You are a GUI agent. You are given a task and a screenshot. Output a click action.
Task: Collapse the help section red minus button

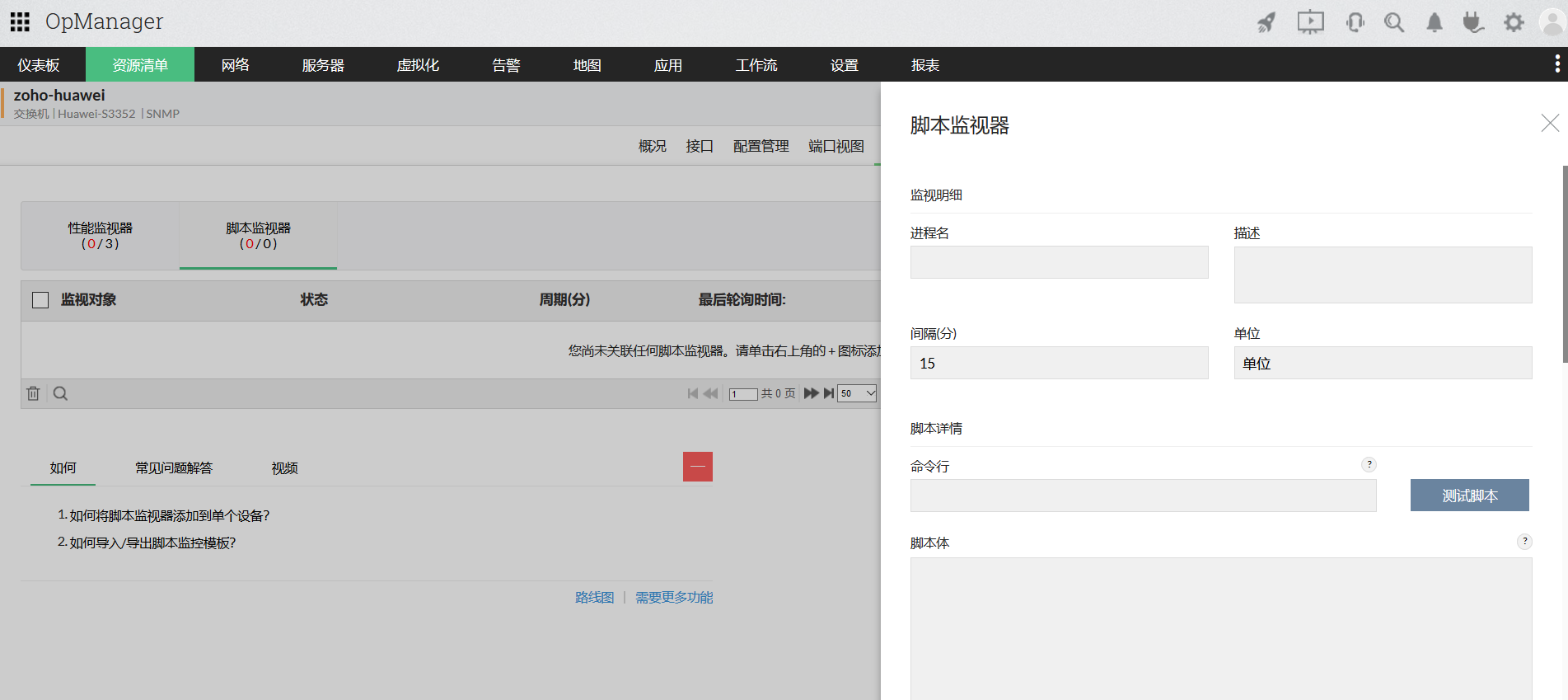pyautogui.click(x=698, y=467)
